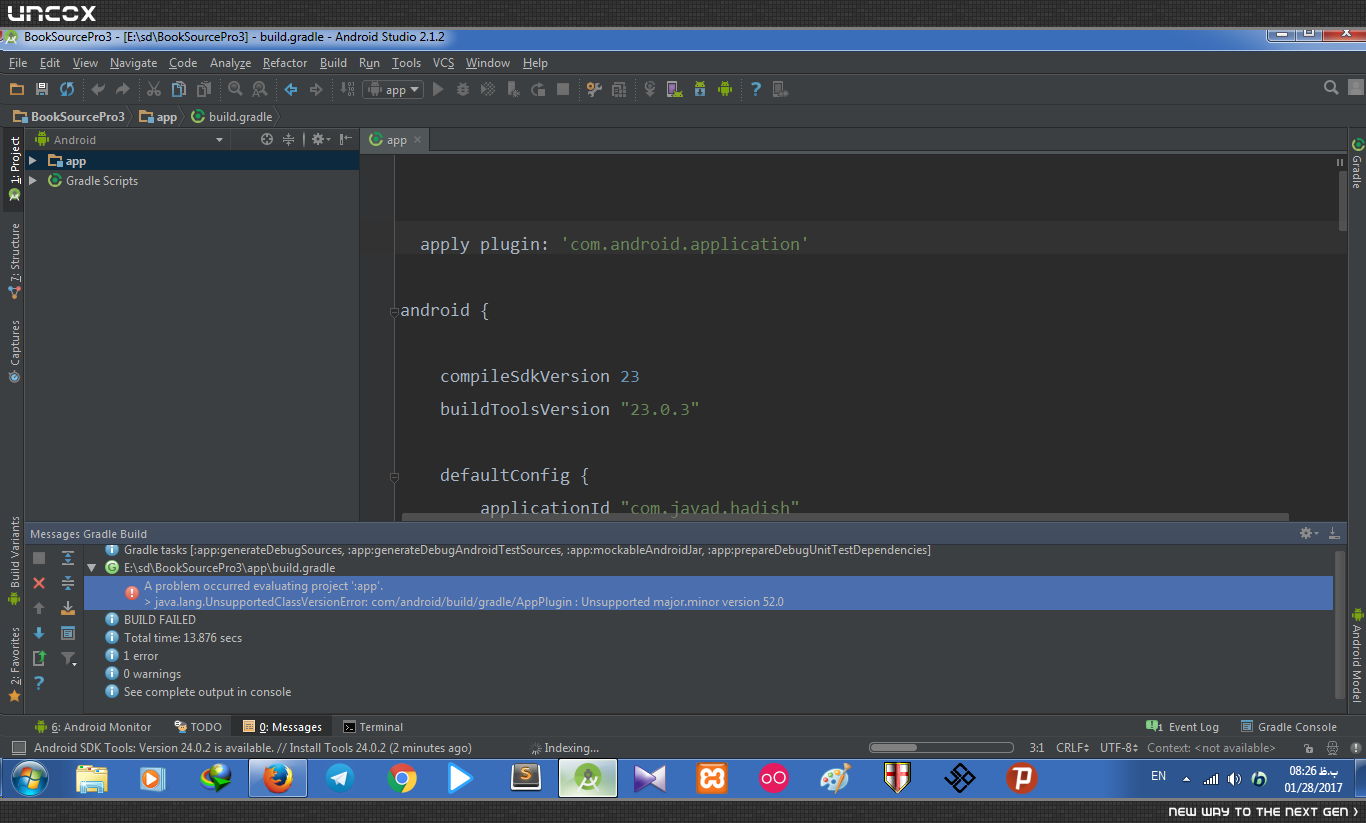
Task: Sync project with Gradle files icon
Action: click(x=649, y=89)
